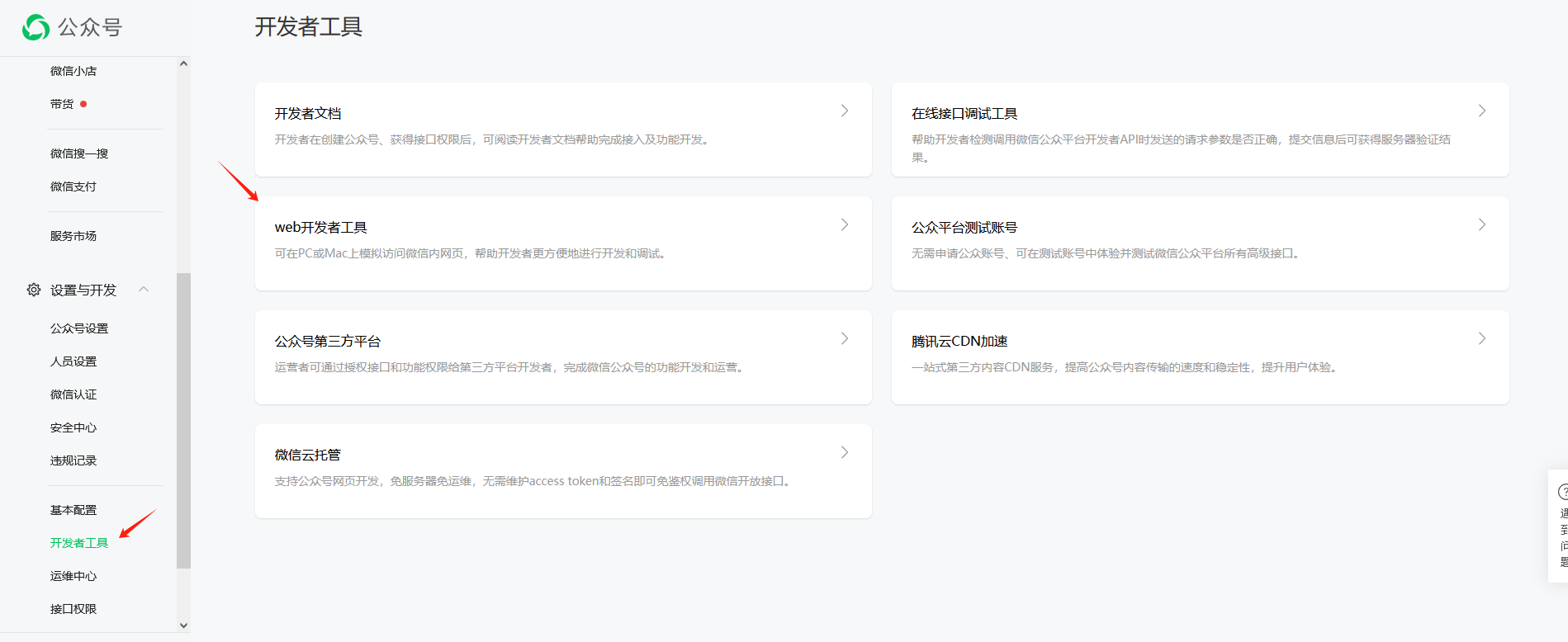Viewport: 1568px width, 642px height.
Task: Open the web开发者工具 card title
Action: pyautogui.click(x=321, y=228)
